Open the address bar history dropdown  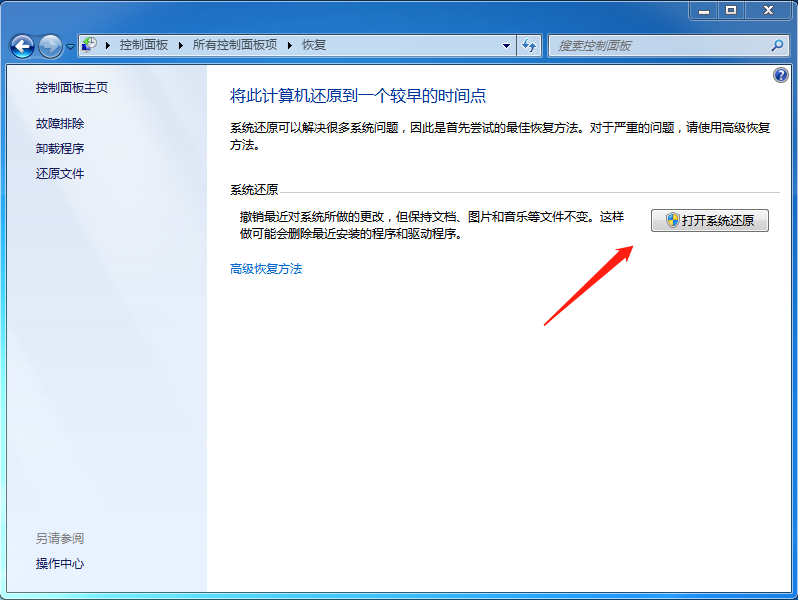coord(506,46)
